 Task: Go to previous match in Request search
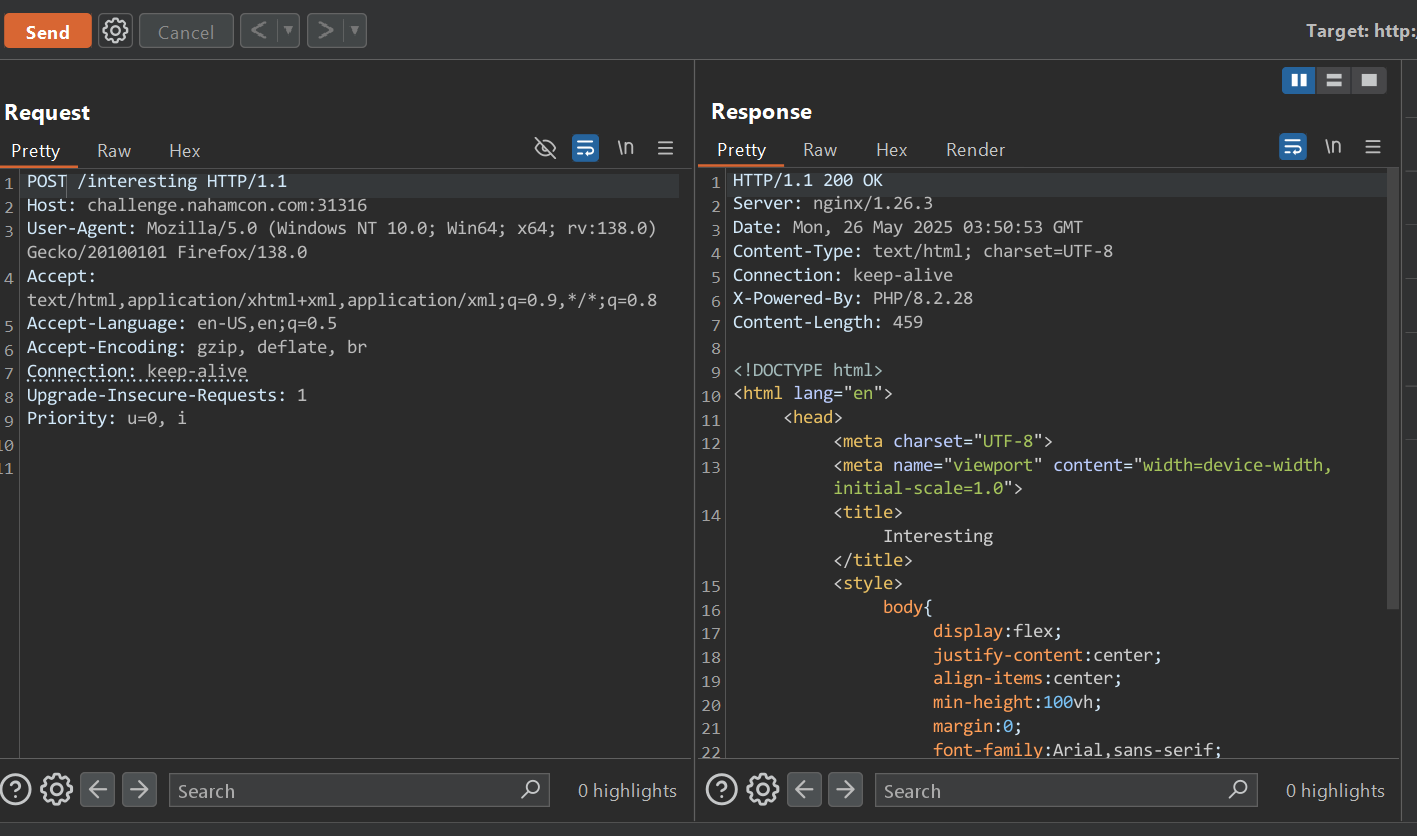[97, 790]
